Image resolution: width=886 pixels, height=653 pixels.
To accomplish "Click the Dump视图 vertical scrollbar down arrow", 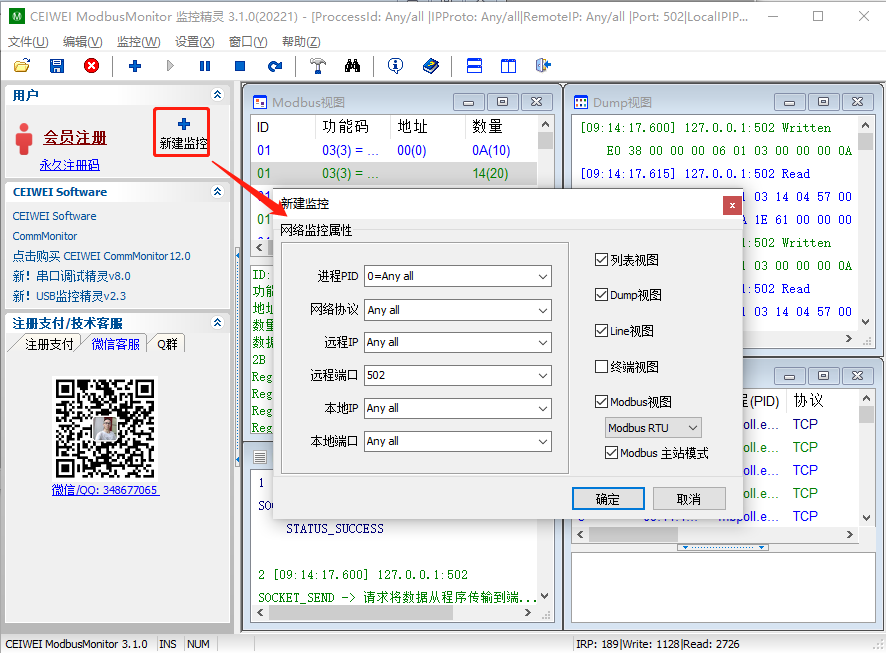I will click(865, 322).
